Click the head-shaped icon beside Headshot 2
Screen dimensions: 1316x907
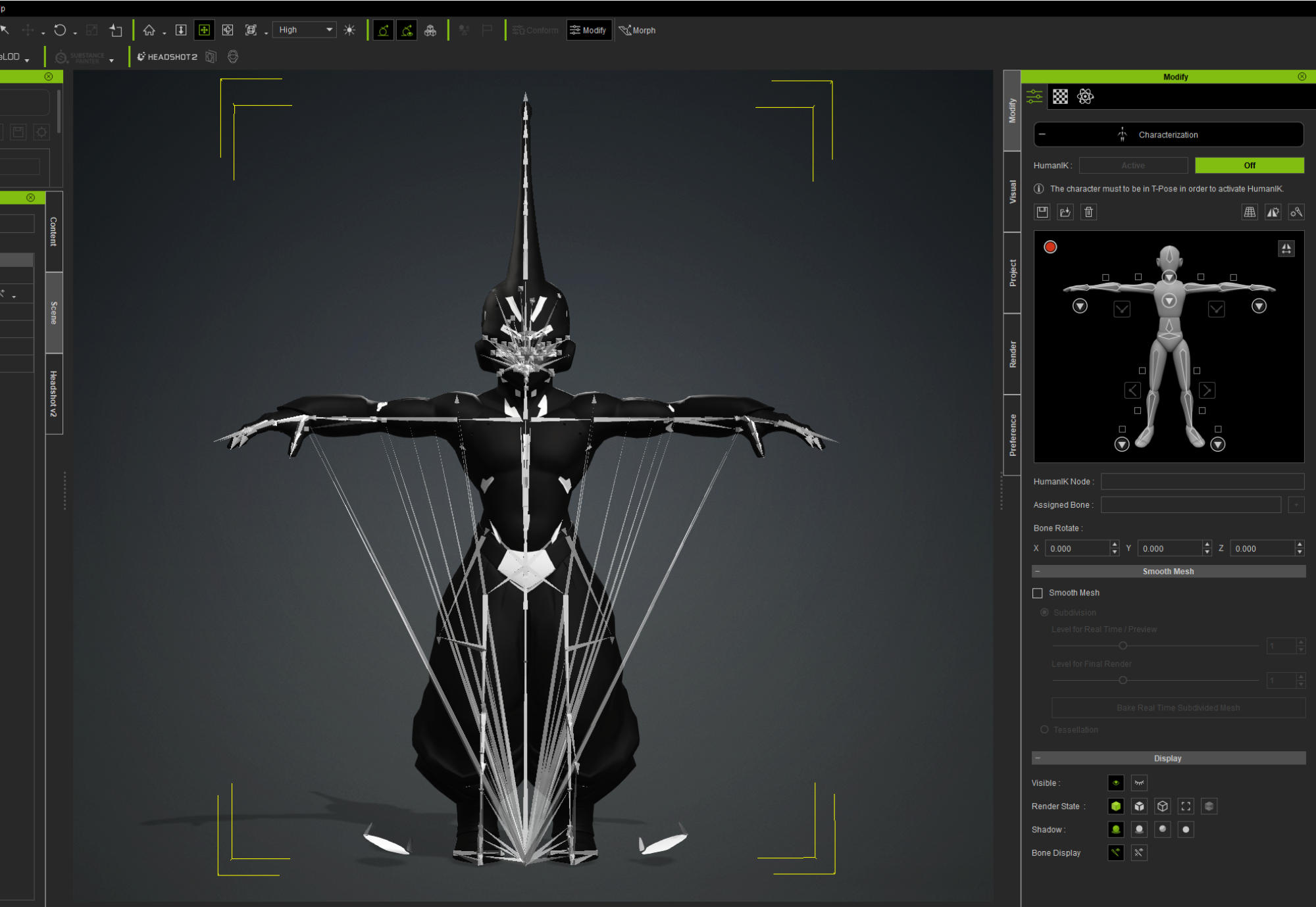coord(233,57)
